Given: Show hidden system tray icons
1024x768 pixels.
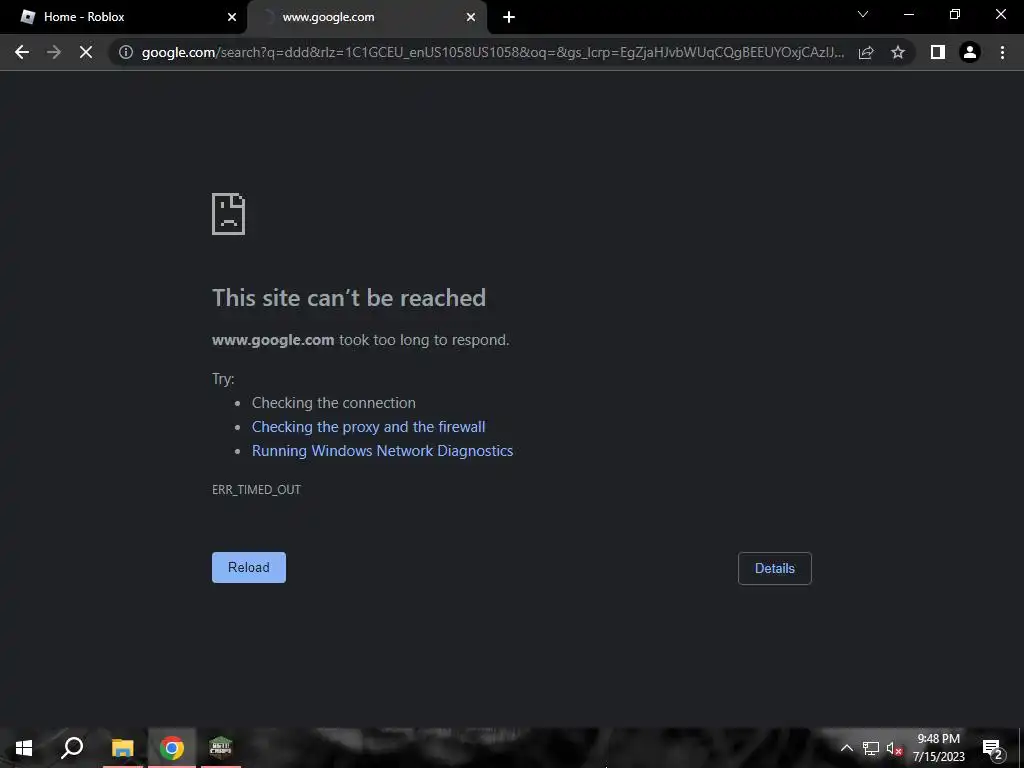Looking at the screenshot, I should pos(846,748).
